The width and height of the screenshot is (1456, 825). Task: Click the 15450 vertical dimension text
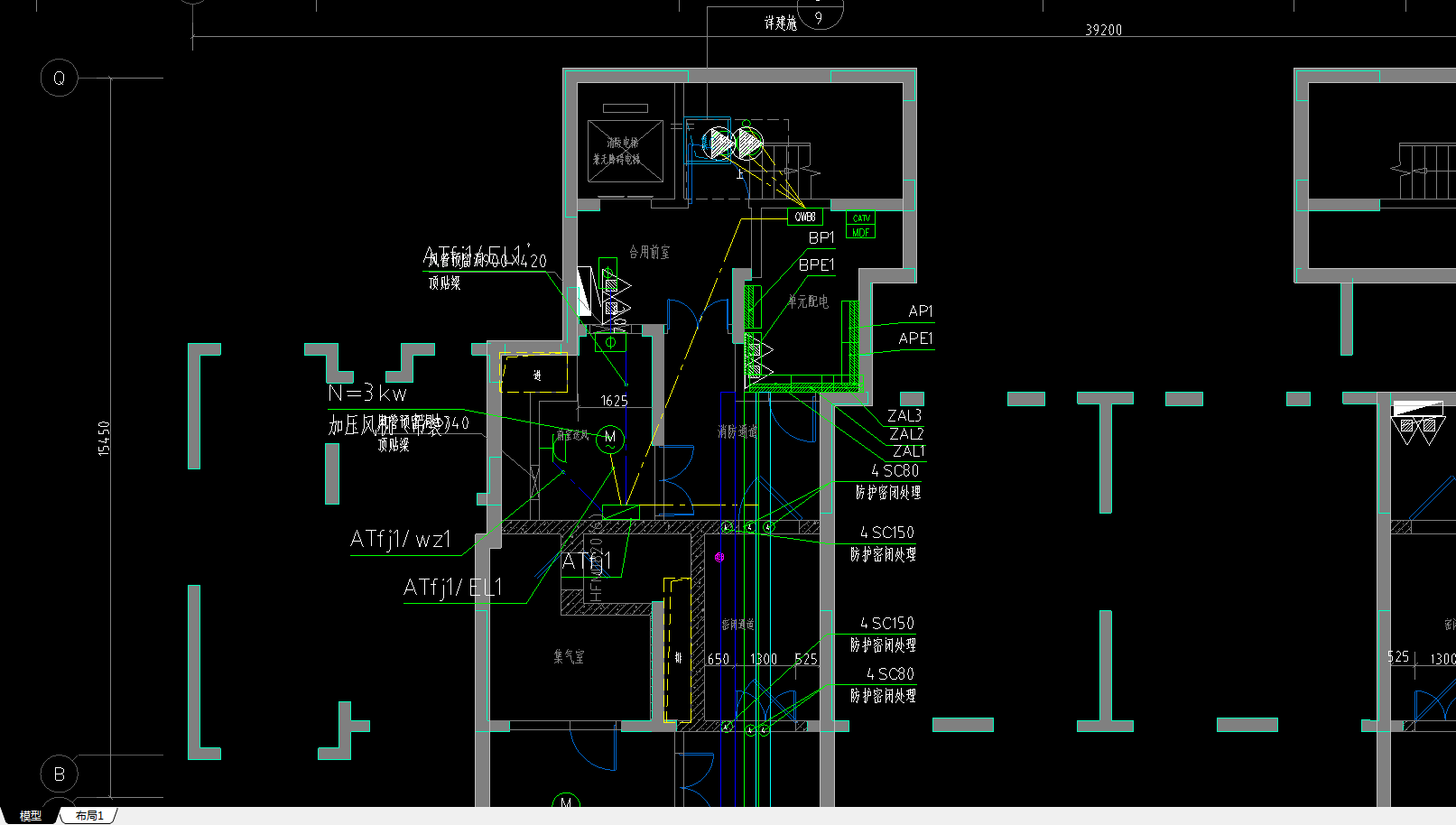pos(104,438)
